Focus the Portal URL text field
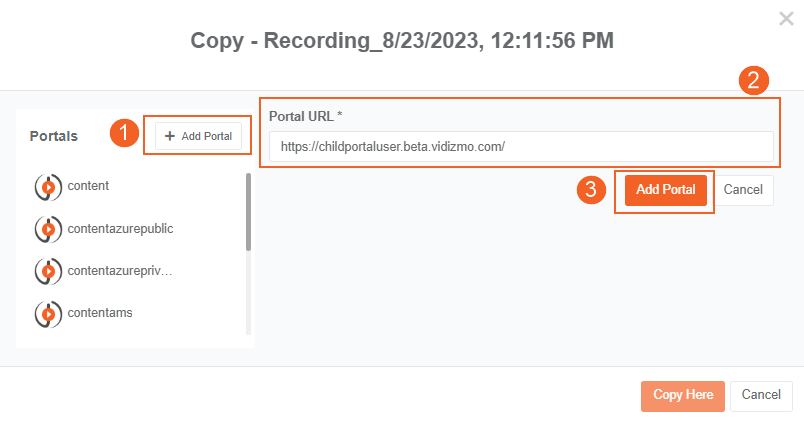 (x=521, y=147)
